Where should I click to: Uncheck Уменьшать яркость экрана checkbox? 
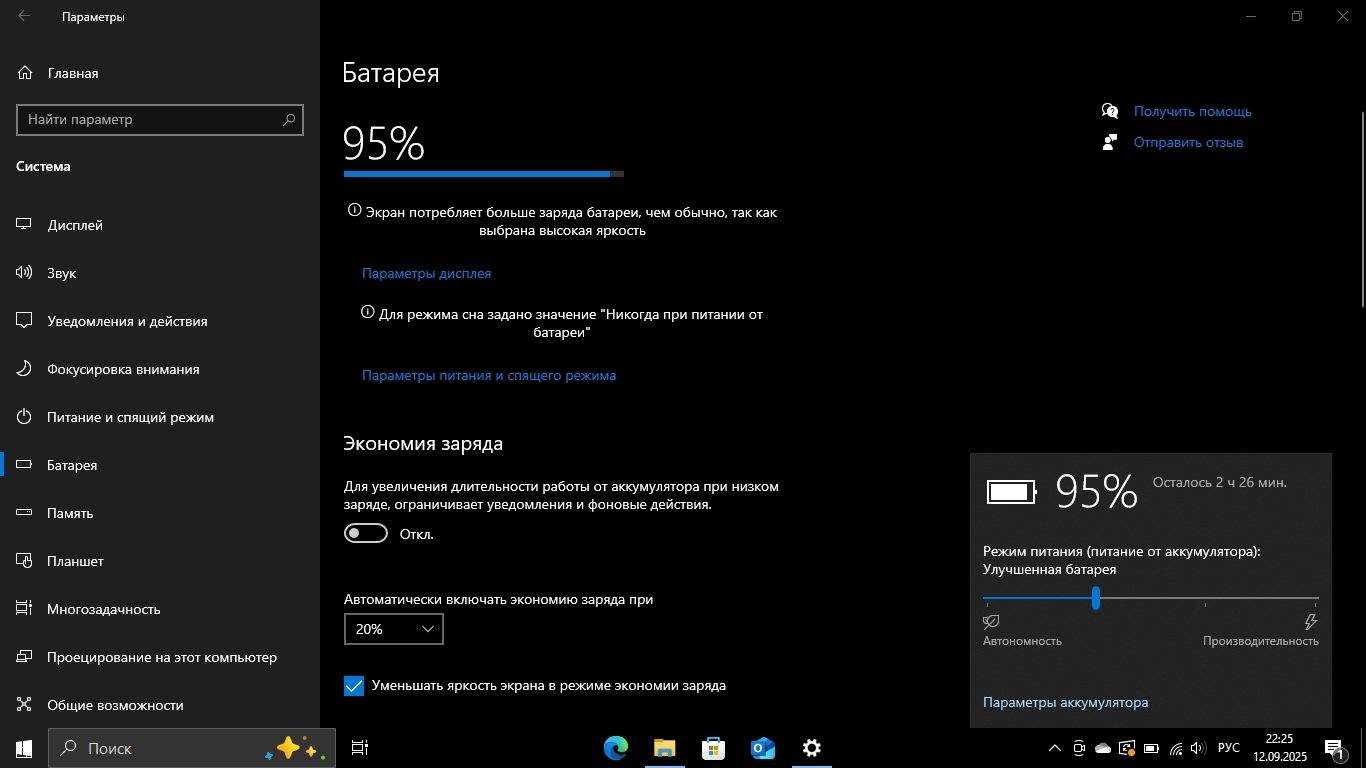pos(354,686)
